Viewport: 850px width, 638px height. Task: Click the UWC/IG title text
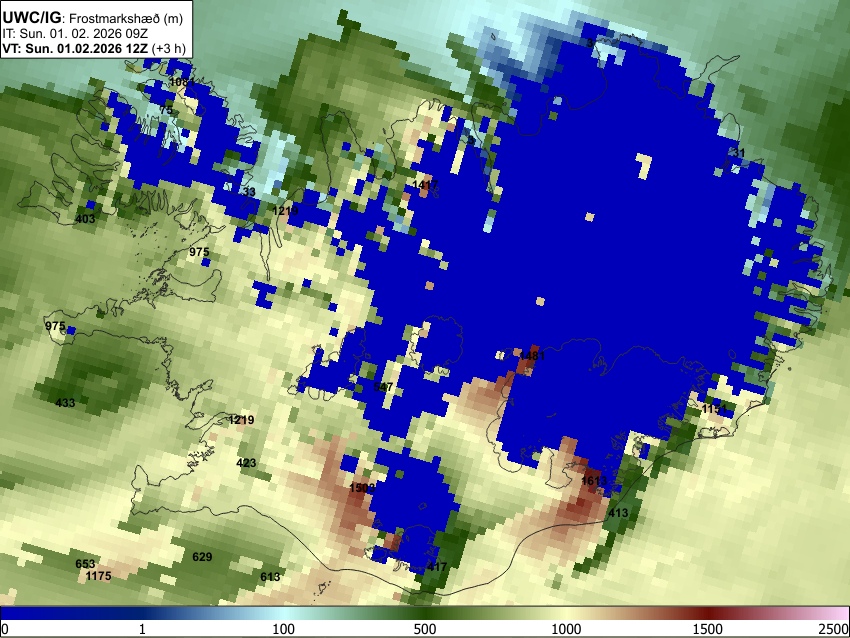coord(31,18)
